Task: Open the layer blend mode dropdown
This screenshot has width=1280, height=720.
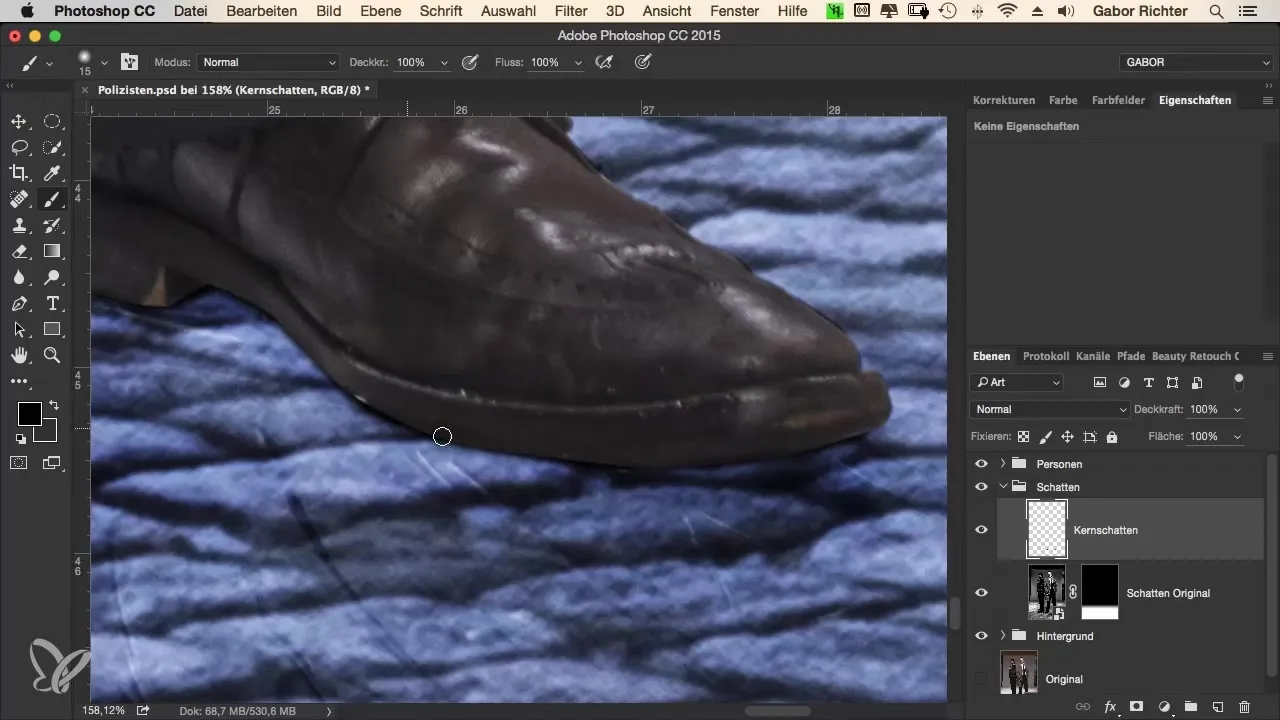Action: point(1049,410)
